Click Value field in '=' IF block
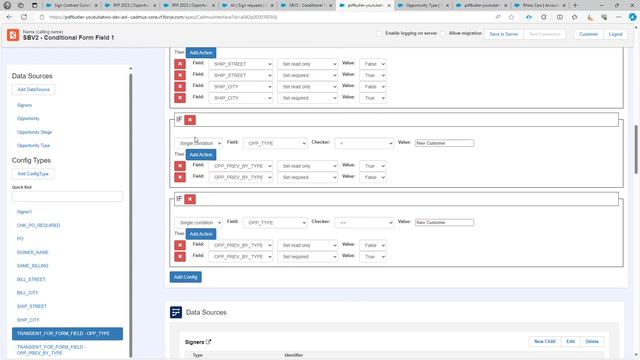Image resolution: width=640 pixels, height=360 pixels. point(444,143)
